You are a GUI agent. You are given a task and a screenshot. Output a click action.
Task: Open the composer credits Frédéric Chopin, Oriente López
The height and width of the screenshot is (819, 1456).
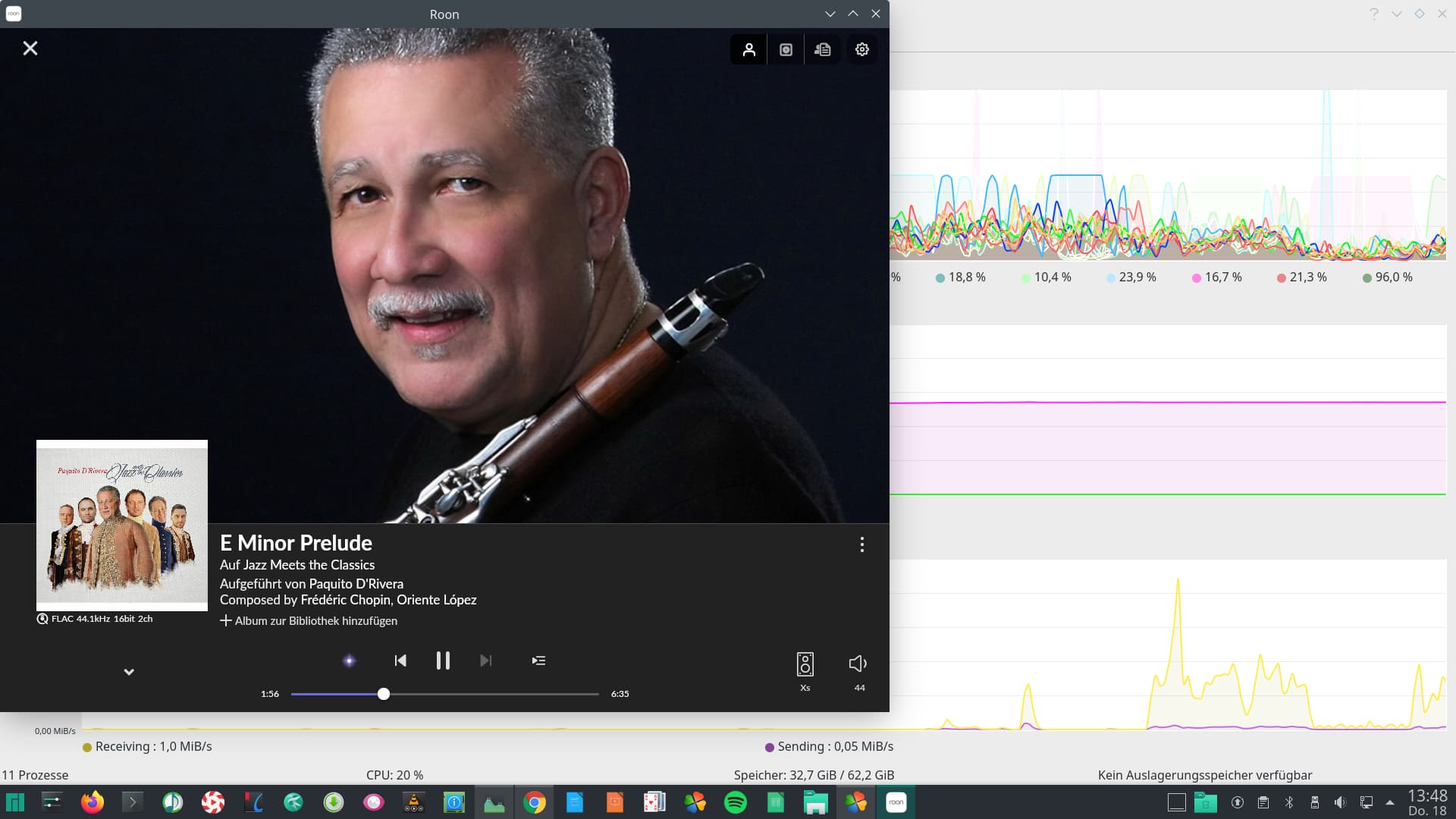(x=388, y=600)
